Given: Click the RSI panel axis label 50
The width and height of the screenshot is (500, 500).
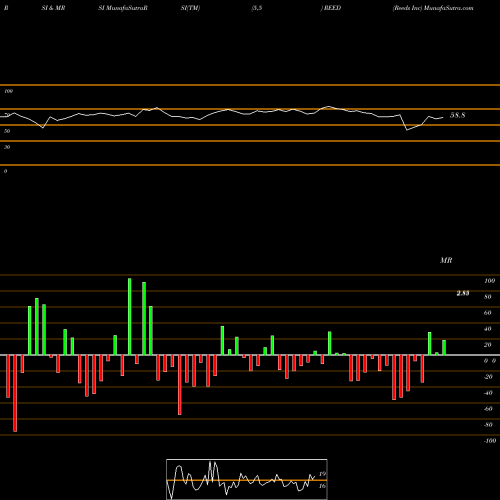Looking at the screenshot, I should tap(7, 131).
